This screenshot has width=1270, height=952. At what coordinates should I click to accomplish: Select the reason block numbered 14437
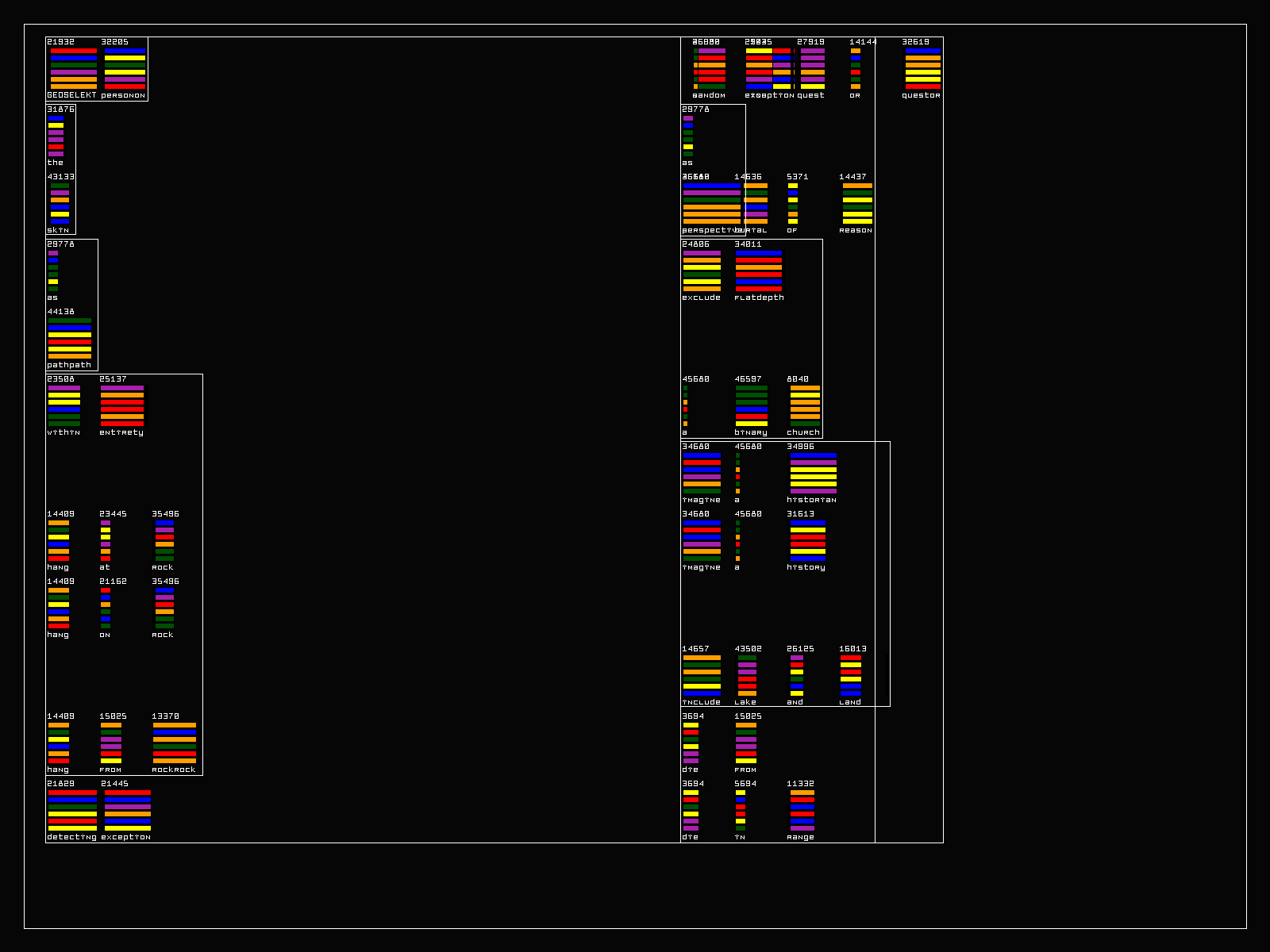click(x=856, y=203)
